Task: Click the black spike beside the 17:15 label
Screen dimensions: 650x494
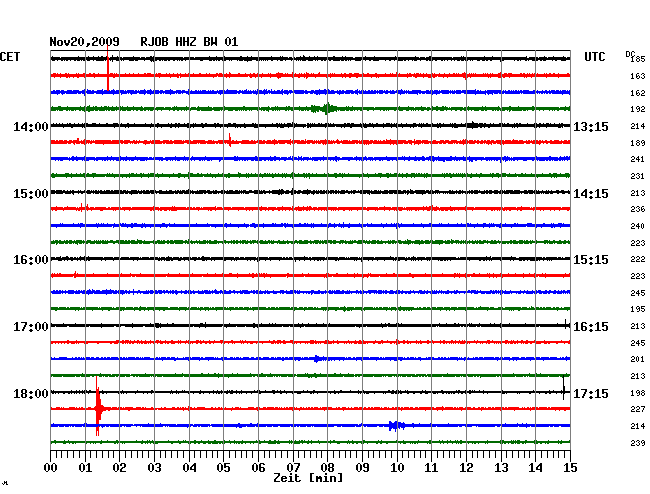Action: click(x=563, y=388)
